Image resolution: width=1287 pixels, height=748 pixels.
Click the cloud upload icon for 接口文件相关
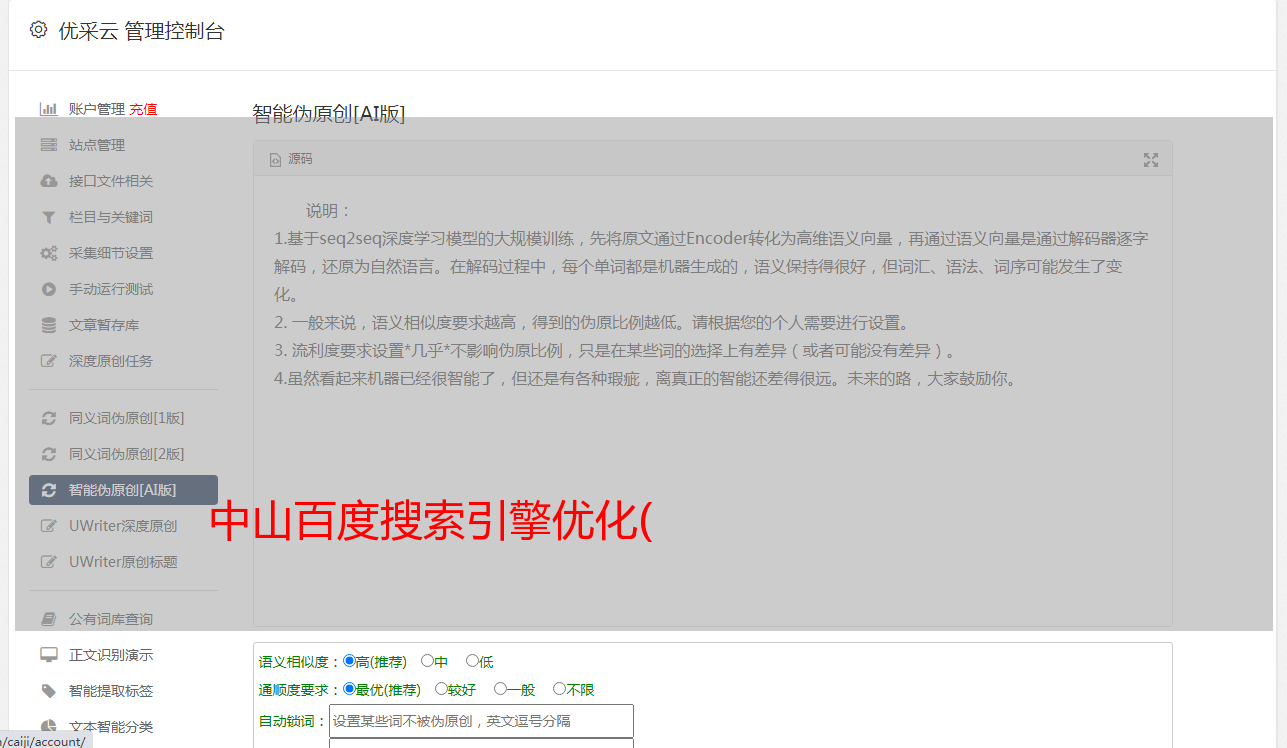click(48, 181)
